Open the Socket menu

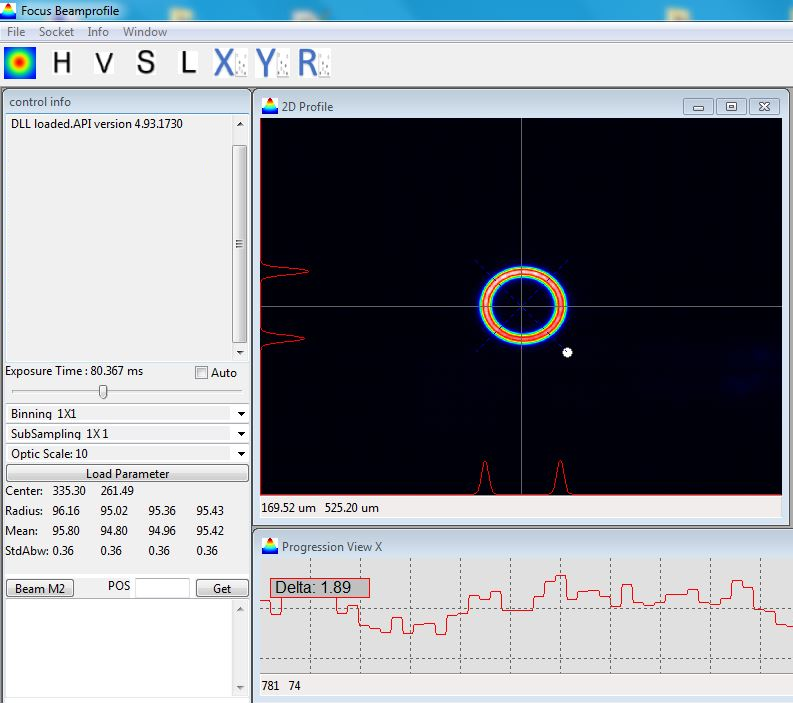(56, 32)
